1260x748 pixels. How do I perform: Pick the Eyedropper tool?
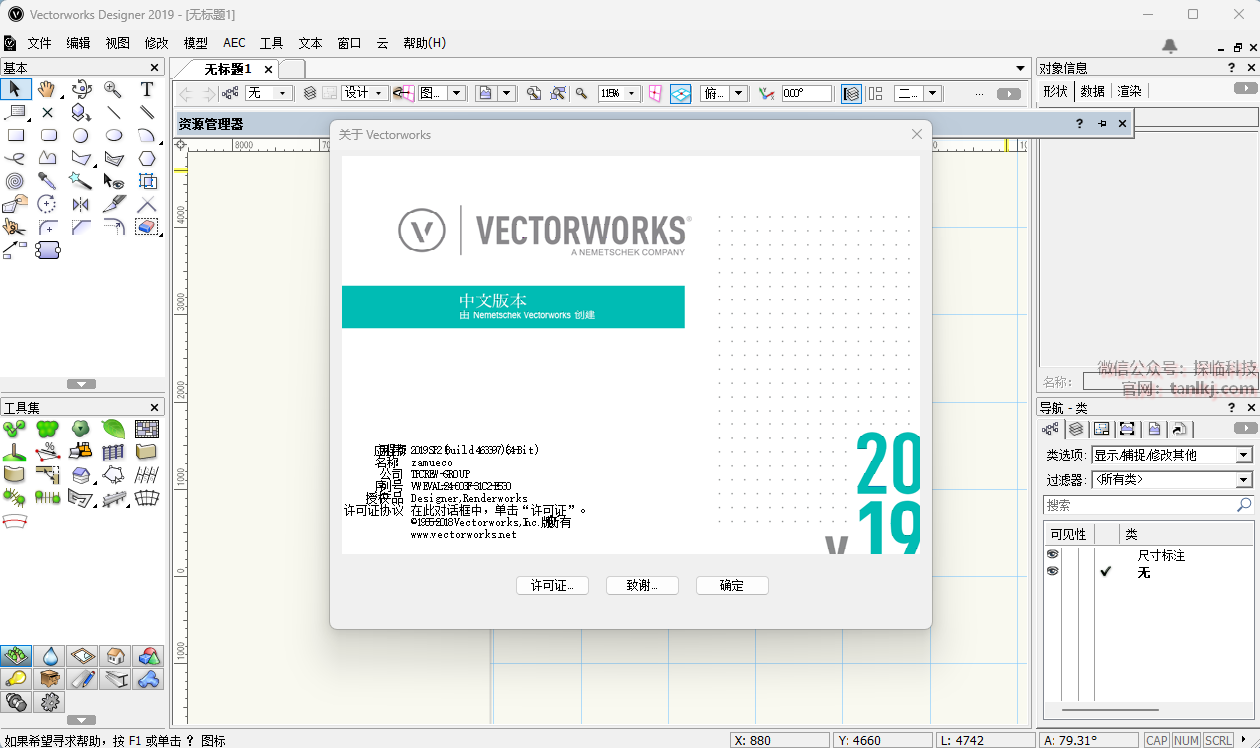click(47, 181)
